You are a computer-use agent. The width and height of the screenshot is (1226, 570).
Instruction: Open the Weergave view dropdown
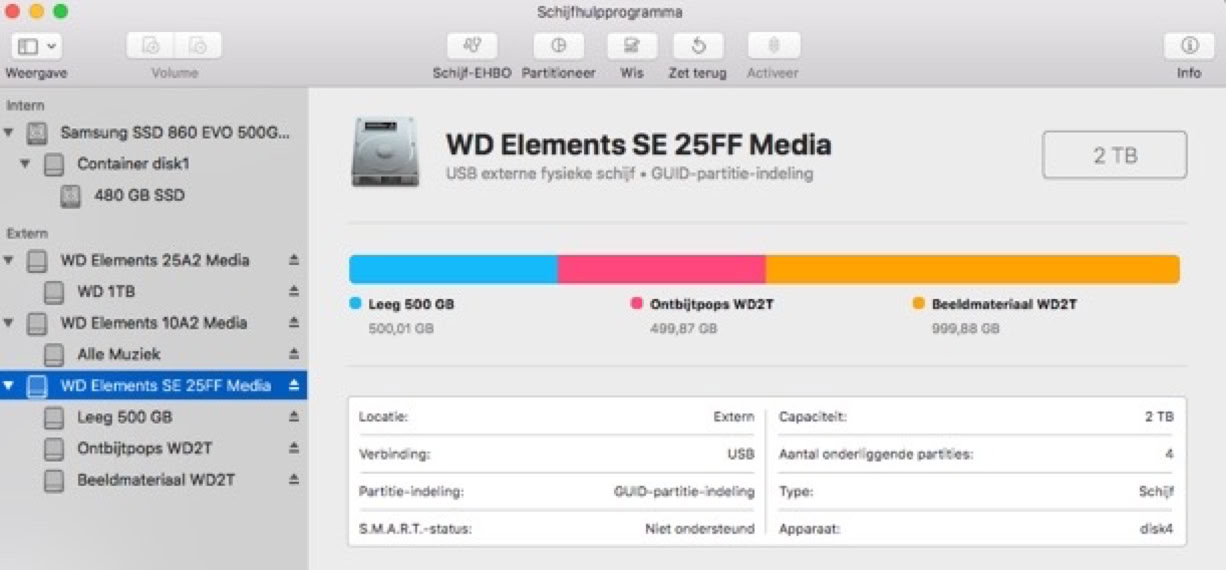point(37,46)
